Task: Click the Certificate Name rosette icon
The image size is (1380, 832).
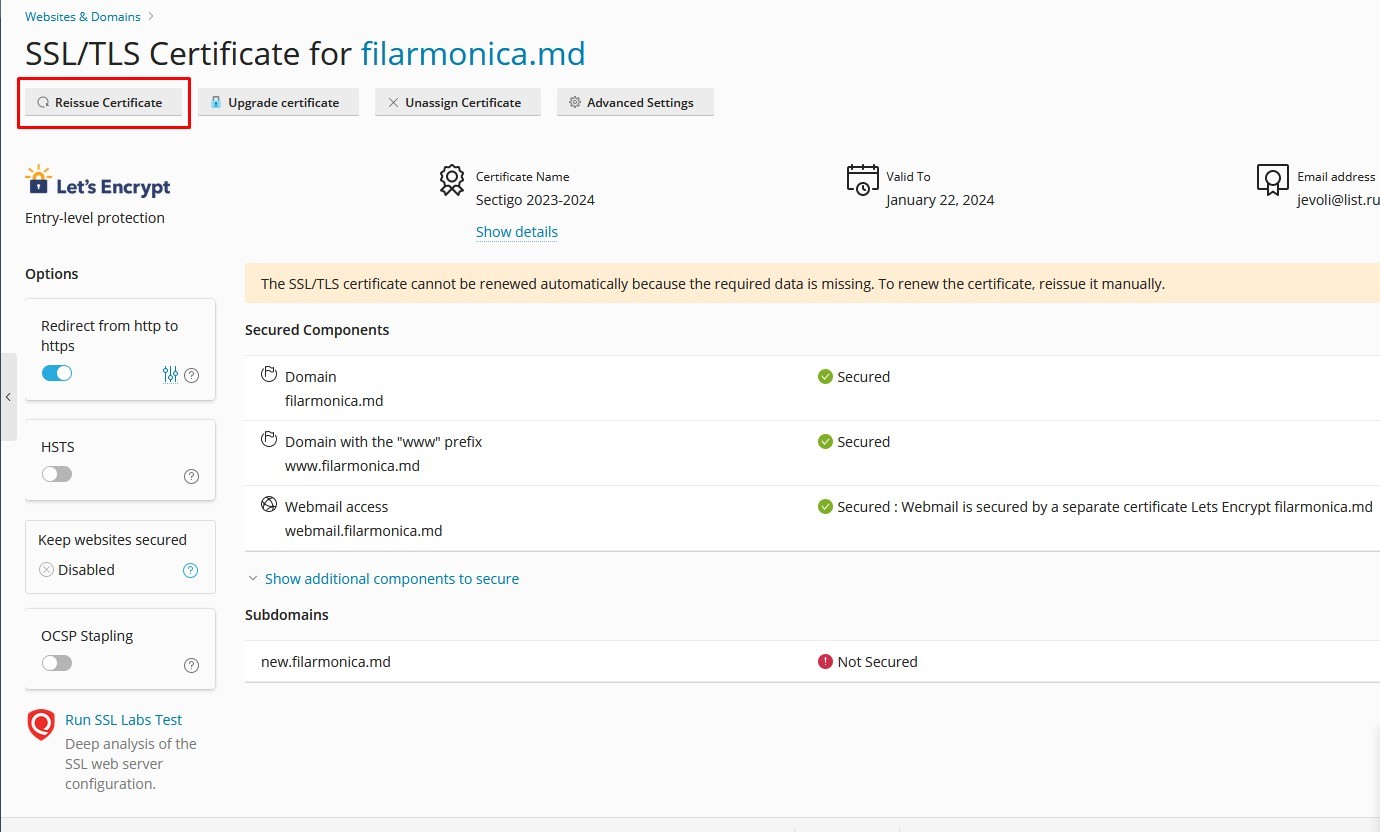Action: 452,180
